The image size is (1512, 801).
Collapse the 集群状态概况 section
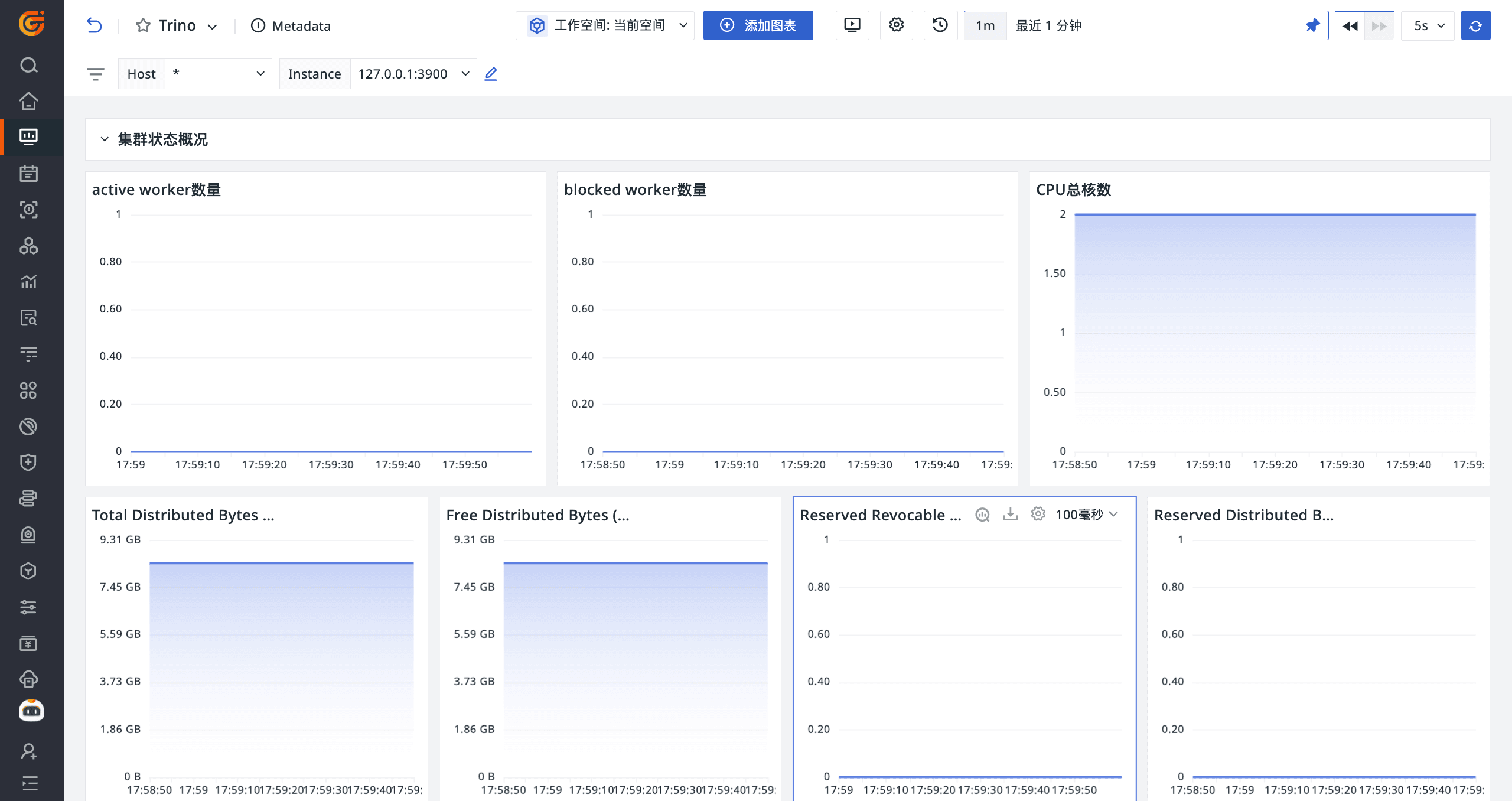105,139
